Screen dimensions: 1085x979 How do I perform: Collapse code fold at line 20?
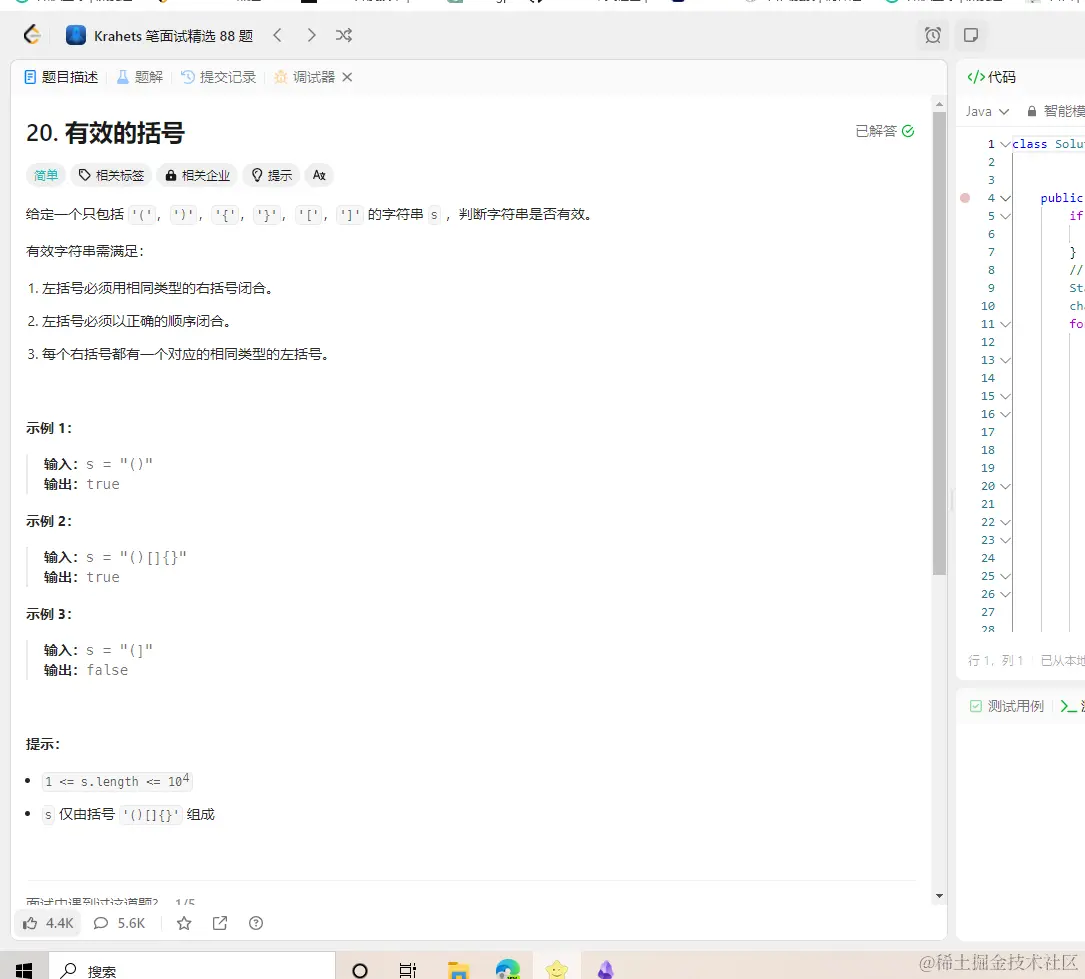click(x=1005, y=486)
